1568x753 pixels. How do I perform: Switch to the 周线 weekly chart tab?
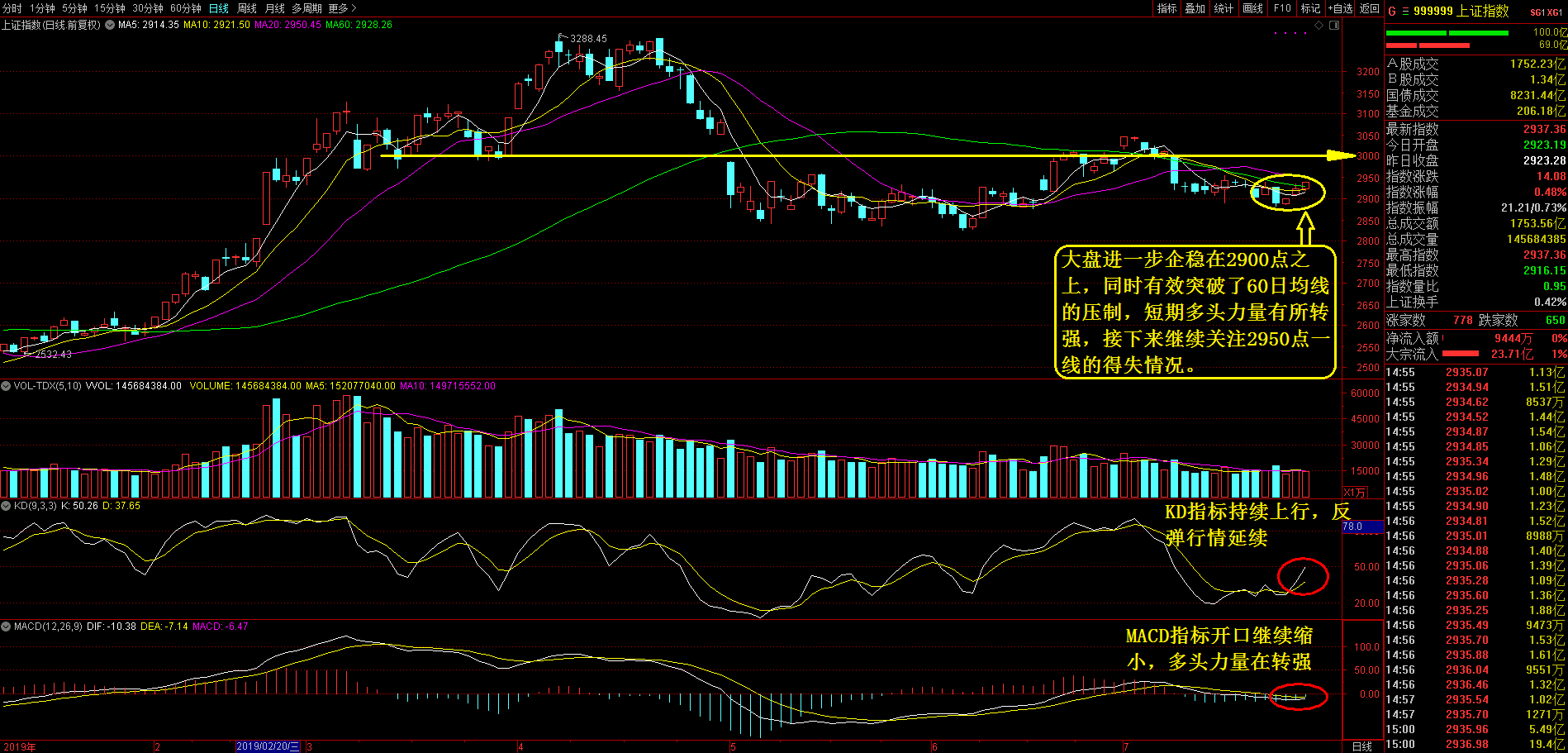point(247,8)
